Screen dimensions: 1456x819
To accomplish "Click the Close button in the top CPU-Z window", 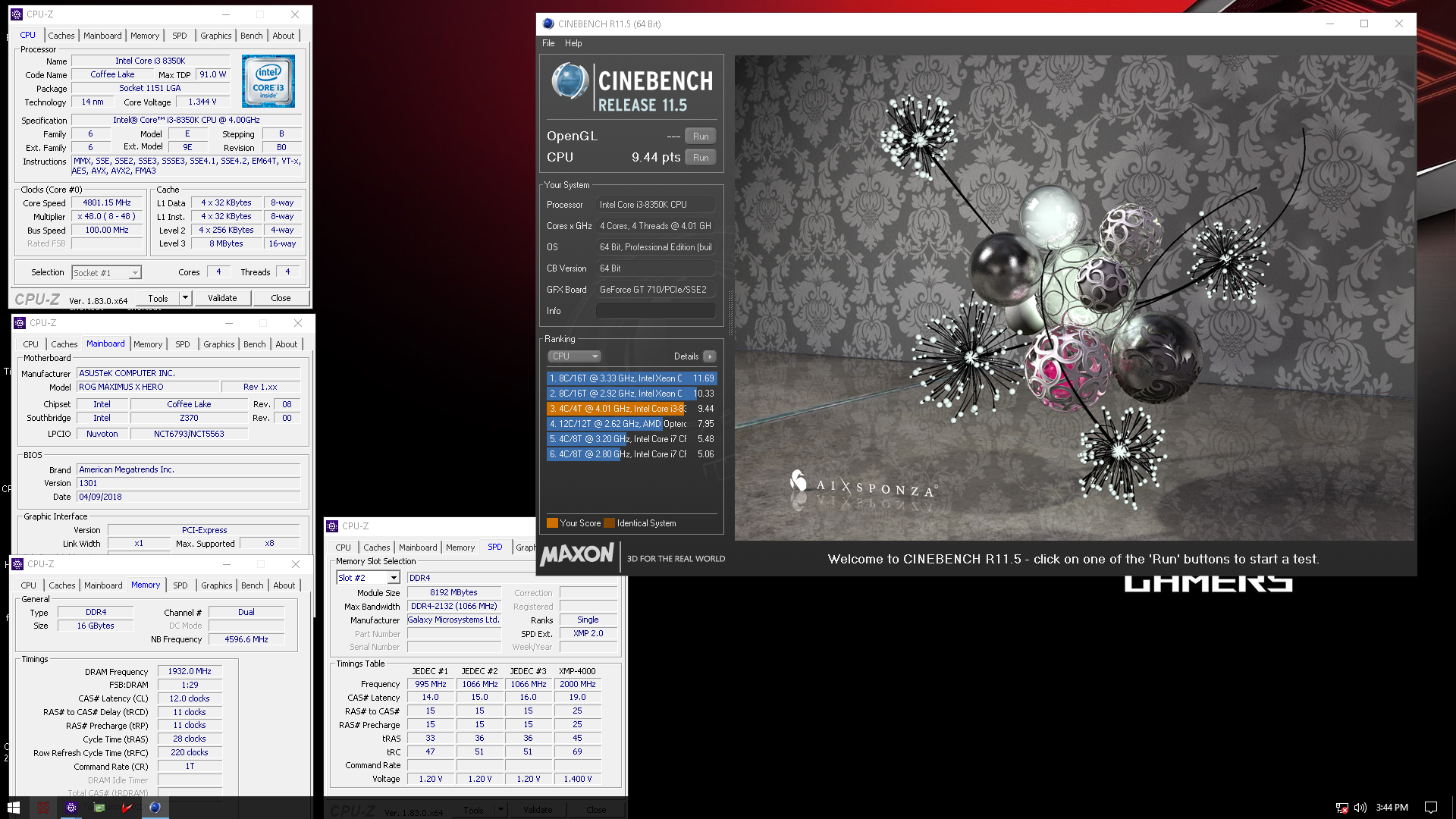I will coord(281,298).
